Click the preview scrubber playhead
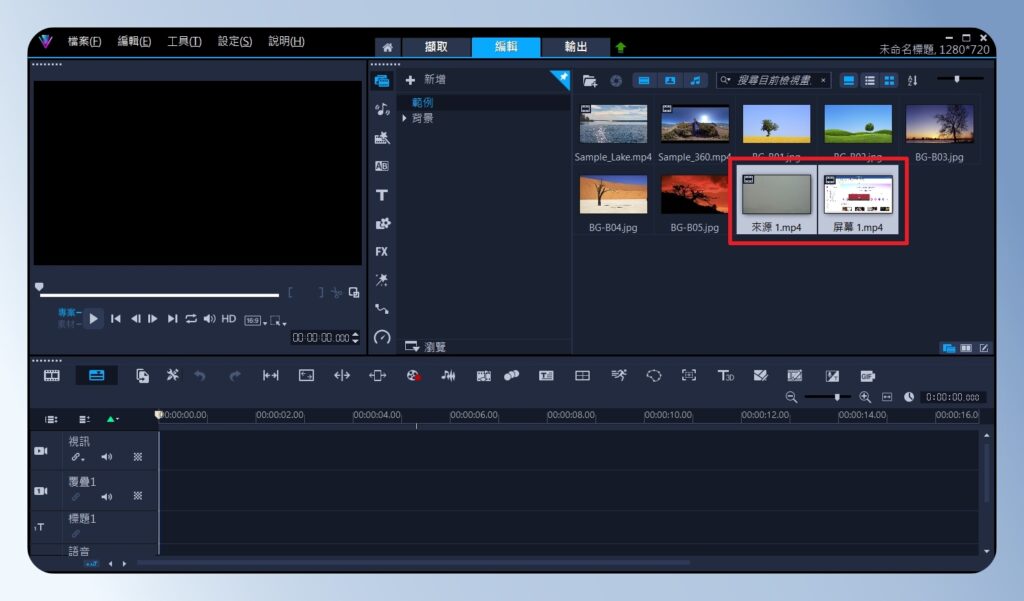The height and width of the screenshot is (601, 1024). 39,287
